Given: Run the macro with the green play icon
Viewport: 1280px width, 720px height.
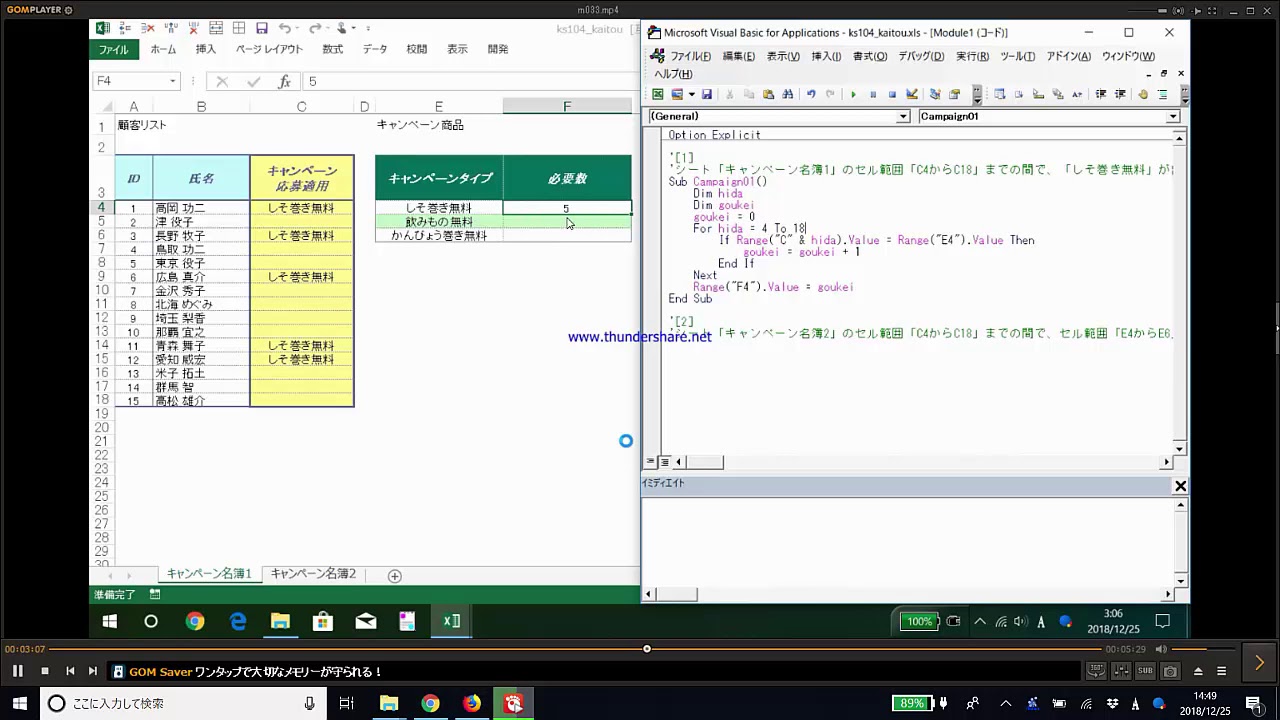Looking at the screenshot, I should click(853, 94).
